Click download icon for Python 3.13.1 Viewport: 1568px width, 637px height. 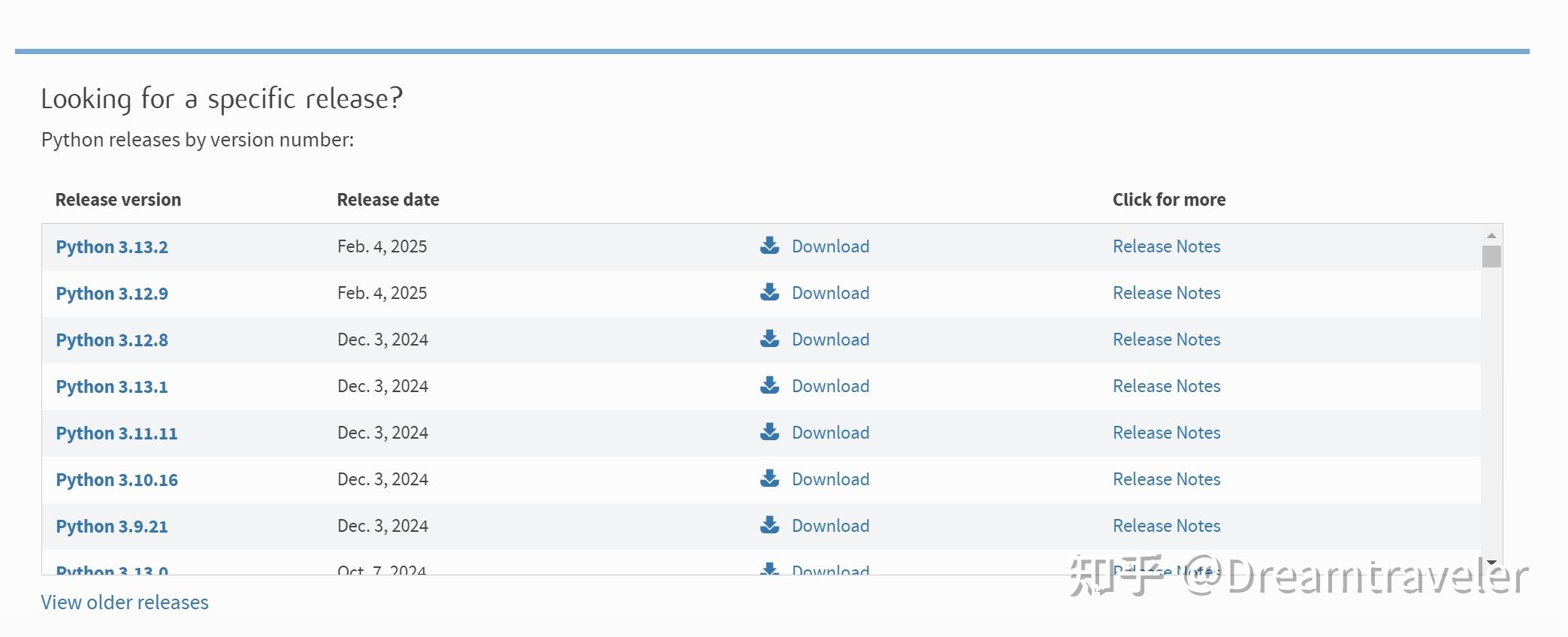(x=769, y=385)
